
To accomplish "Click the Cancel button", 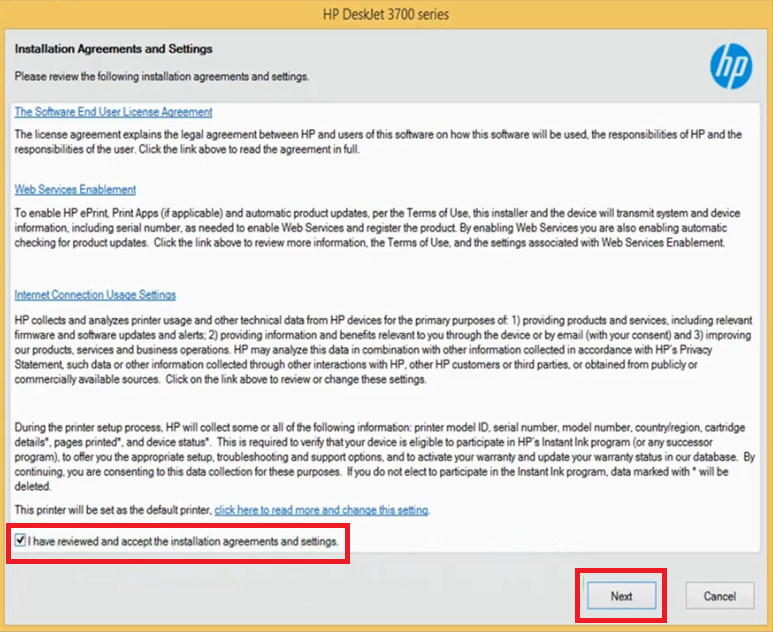I will (719, 596).
